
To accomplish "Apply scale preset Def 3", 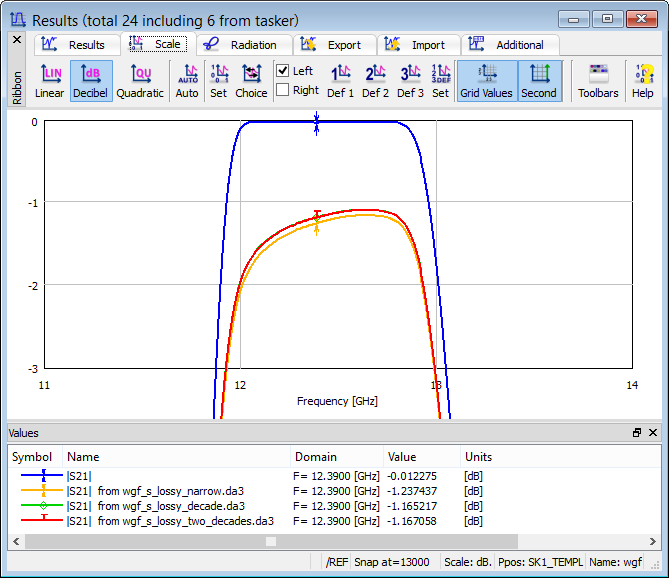I will click(x=410, y=81).
